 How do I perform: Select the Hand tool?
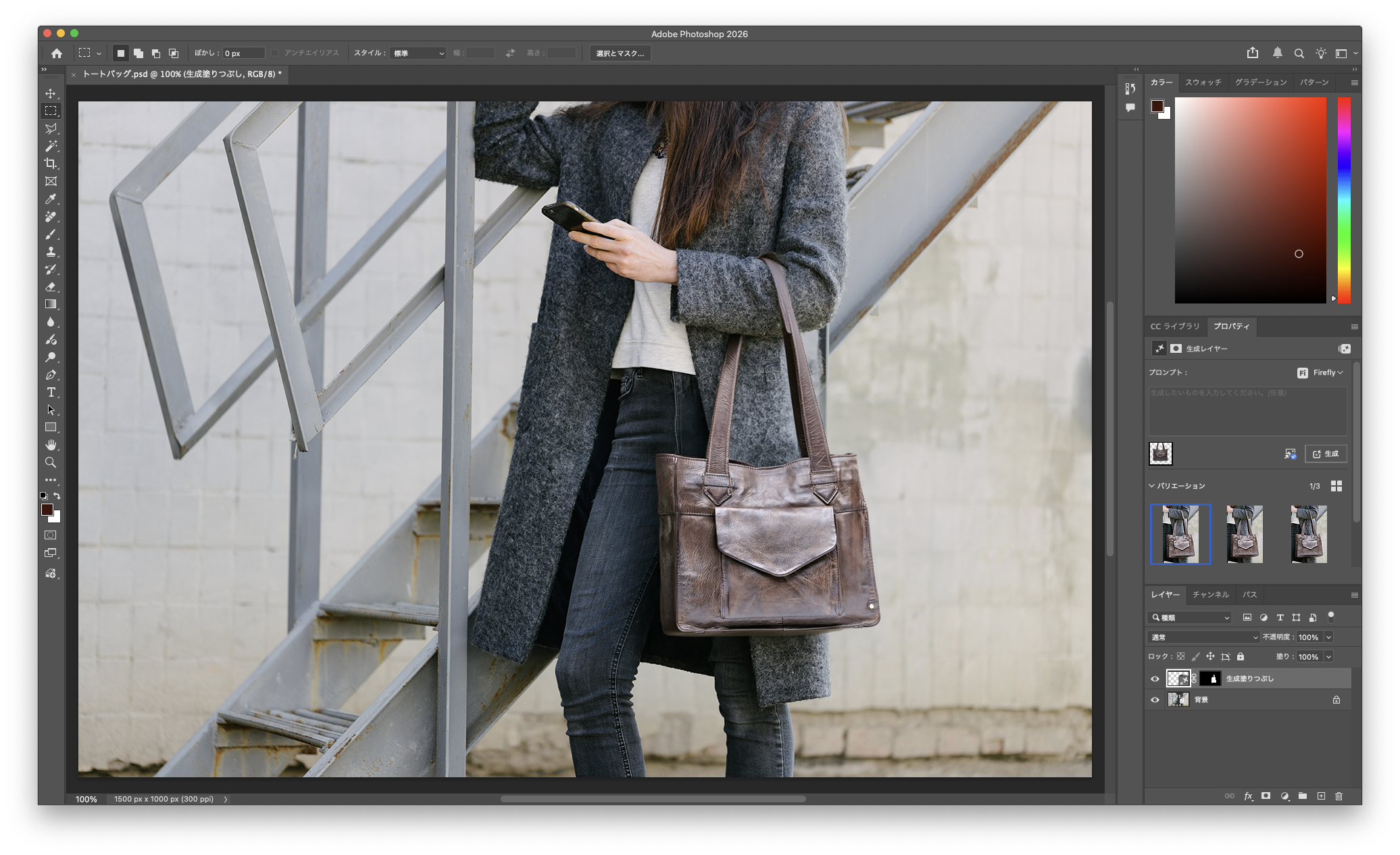(x=51, y=445)
